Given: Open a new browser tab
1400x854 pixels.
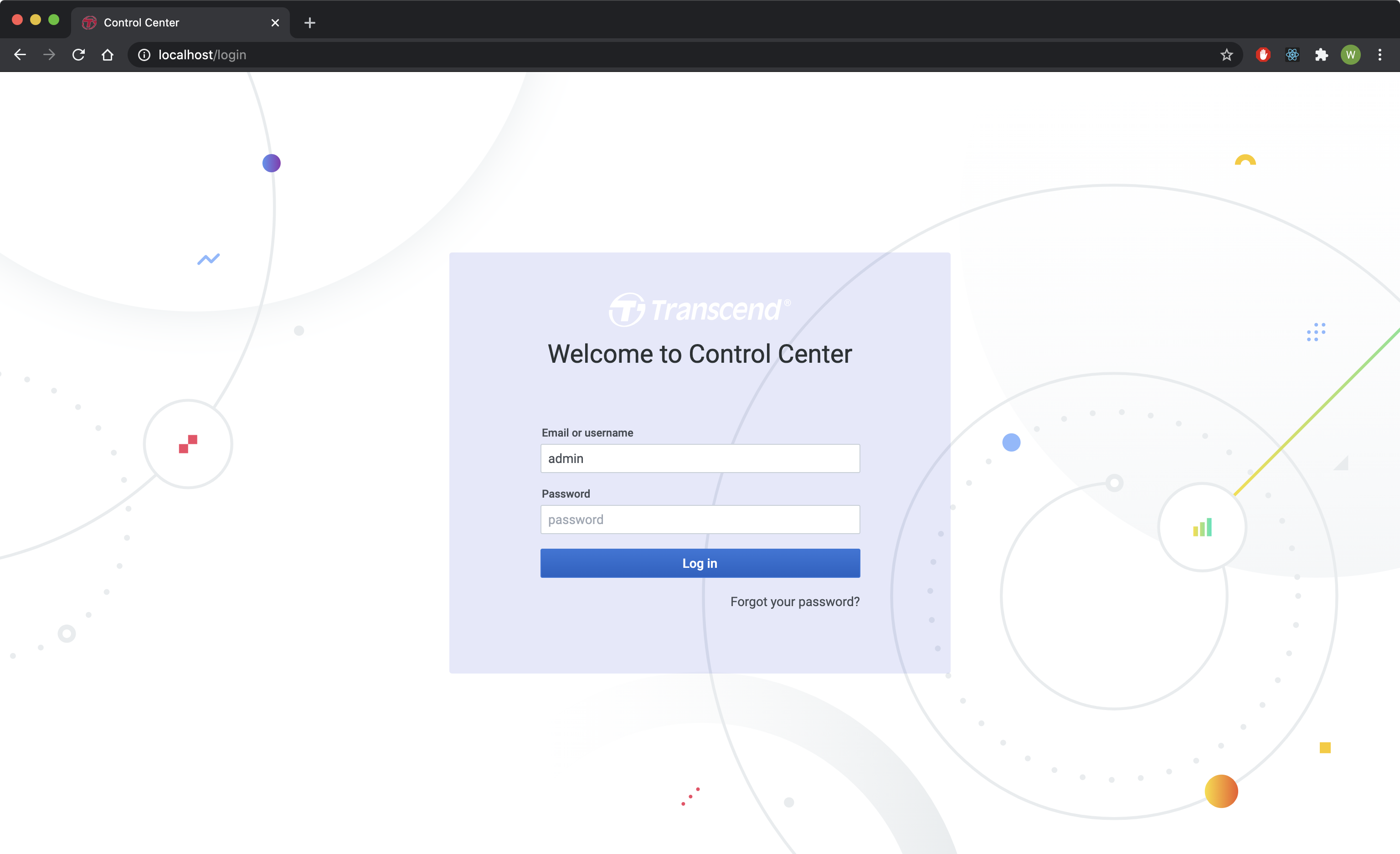Looking at the screenshot, I should point(309,23).
